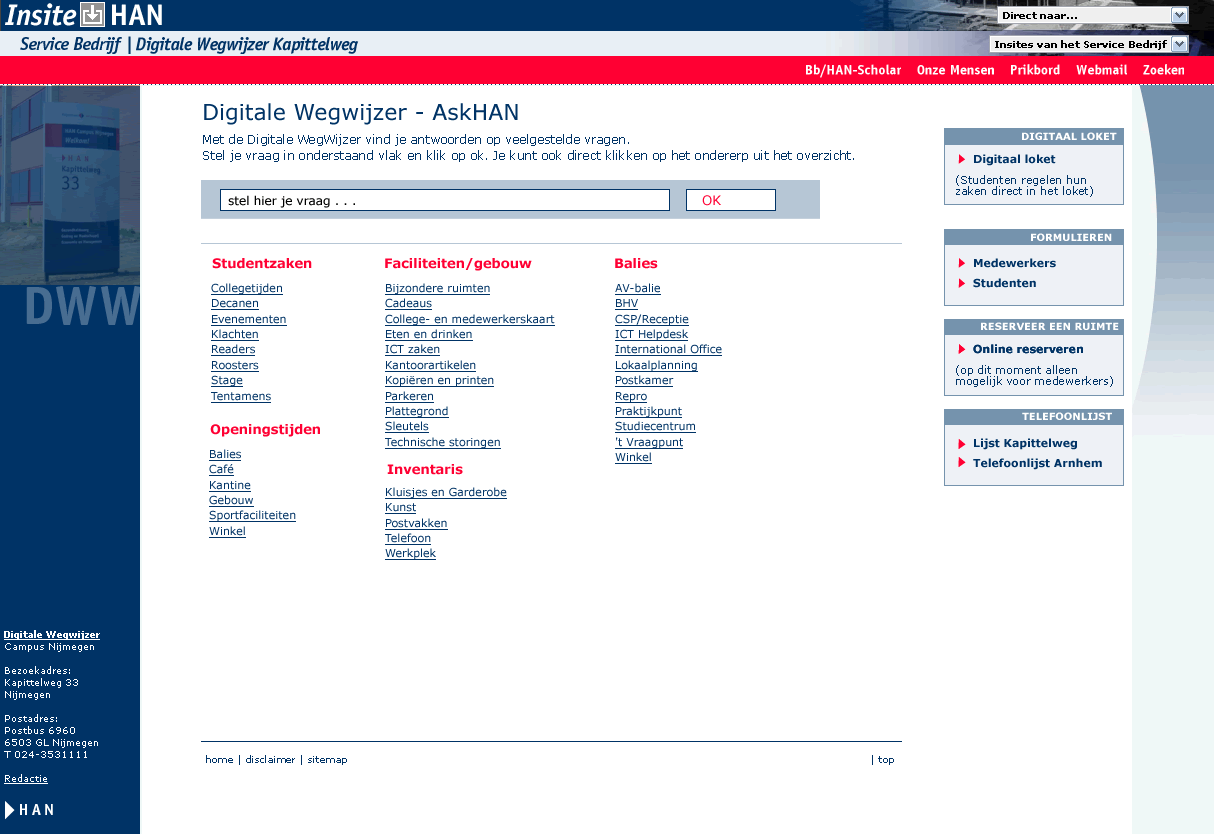Open the AV-balie link

click(x=638, y=288)
